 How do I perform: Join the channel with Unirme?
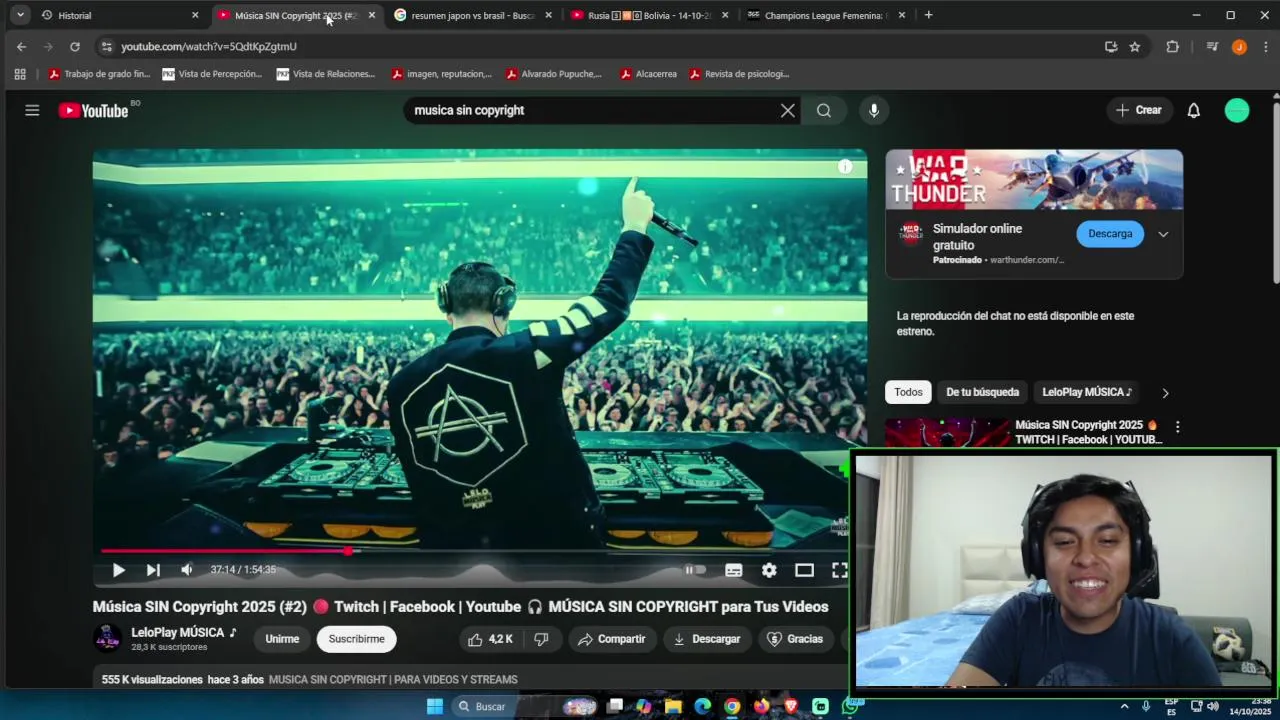coord(282,639)
